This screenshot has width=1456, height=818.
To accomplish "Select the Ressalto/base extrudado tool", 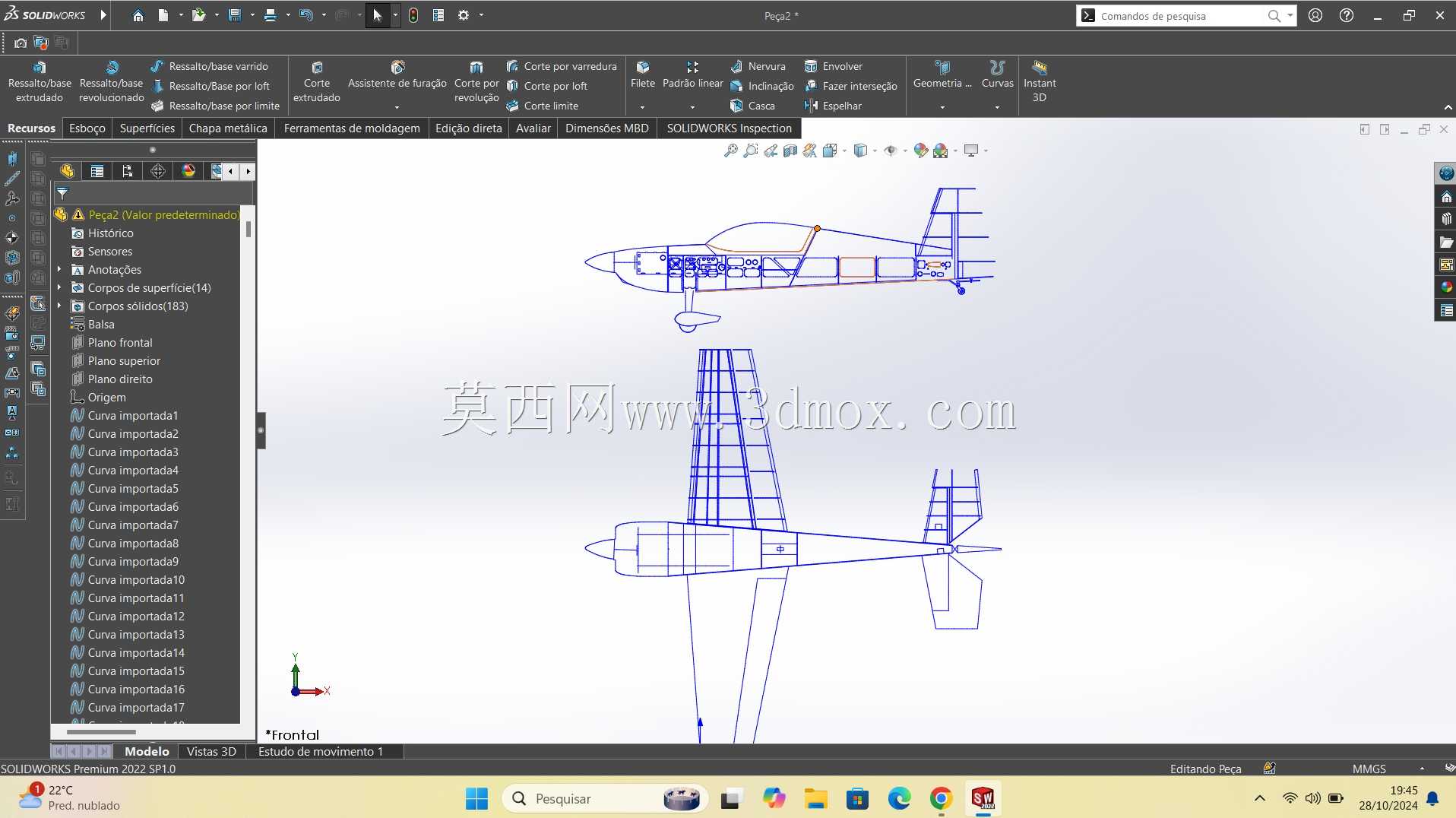I will pyautogui.click(x=40, y=81).
